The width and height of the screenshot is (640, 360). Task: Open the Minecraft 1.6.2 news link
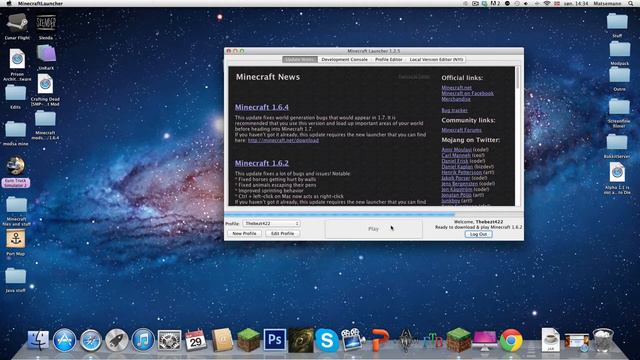click(x=262, y=163)
